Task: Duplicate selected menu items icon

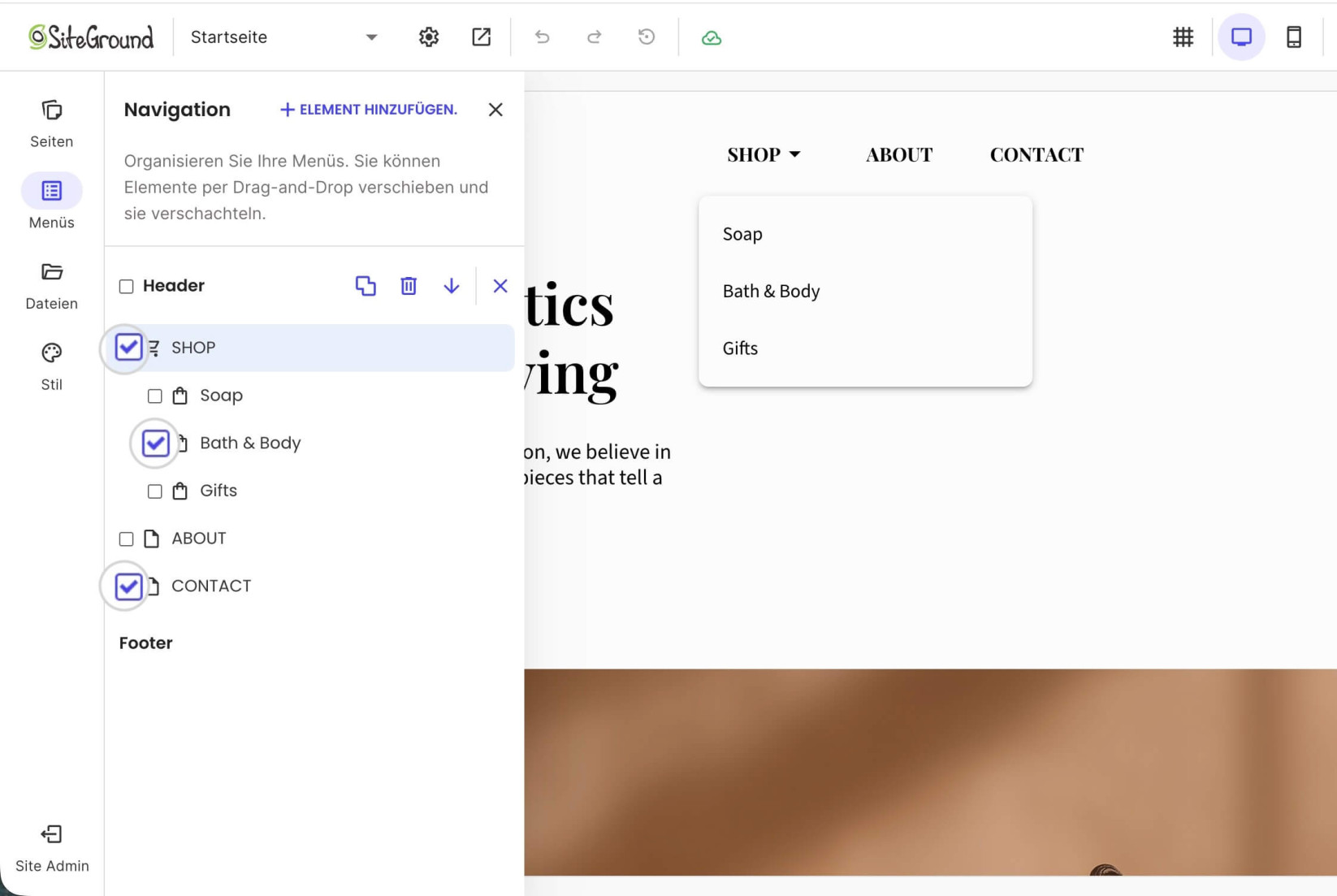Action: (366, 286)
